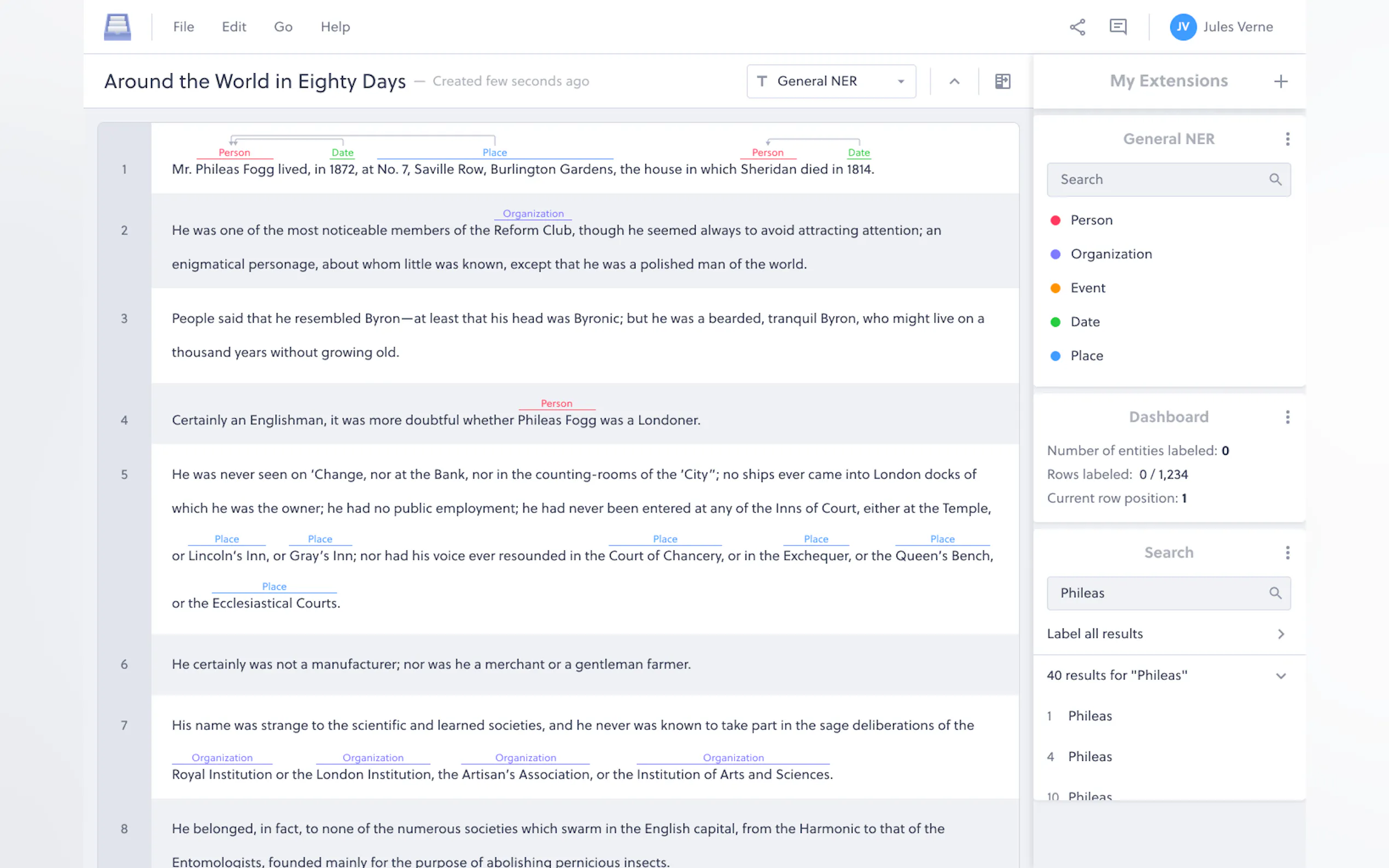Click the share icon in header

1077,27
